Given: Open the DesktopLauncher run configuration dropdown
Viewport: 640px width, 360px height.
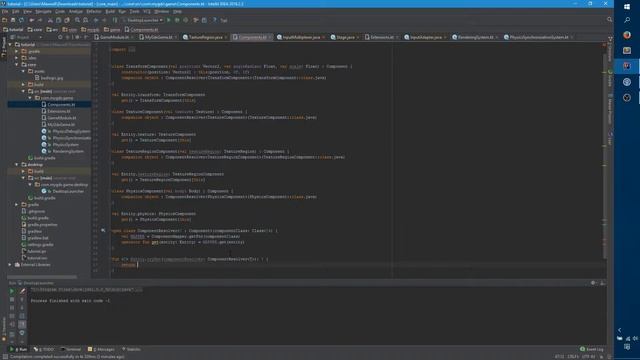Looking at the screenshot, I should [x=142, y=20].
